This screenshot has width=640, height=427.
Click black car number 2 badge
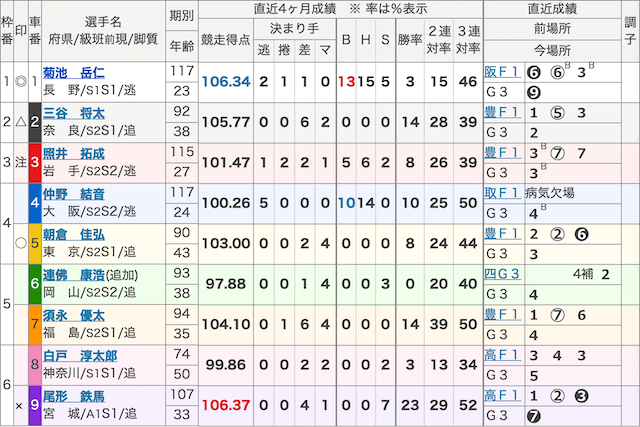pyautogui.click(x=35, y=122)
